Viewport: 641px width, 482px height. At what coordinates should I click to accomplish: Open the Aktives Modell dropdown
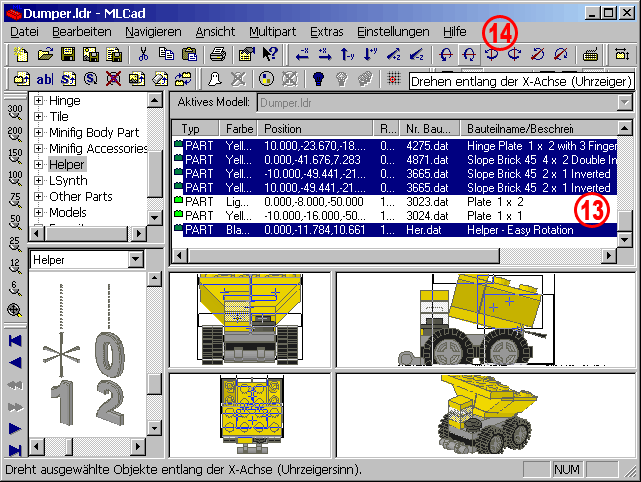point(625,103)
